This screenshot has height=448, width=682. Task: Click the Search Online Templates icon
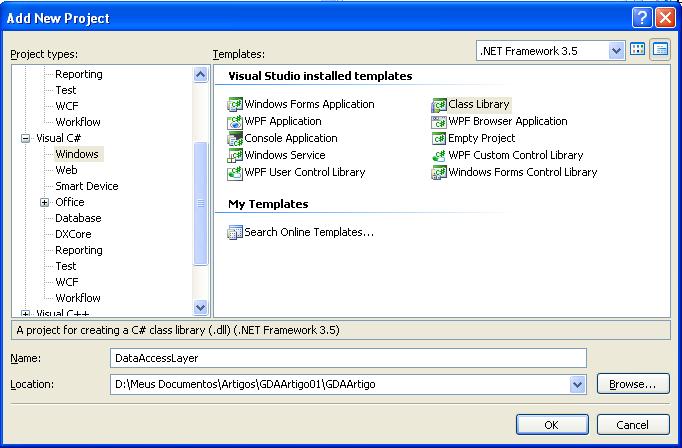click(236, 232)
